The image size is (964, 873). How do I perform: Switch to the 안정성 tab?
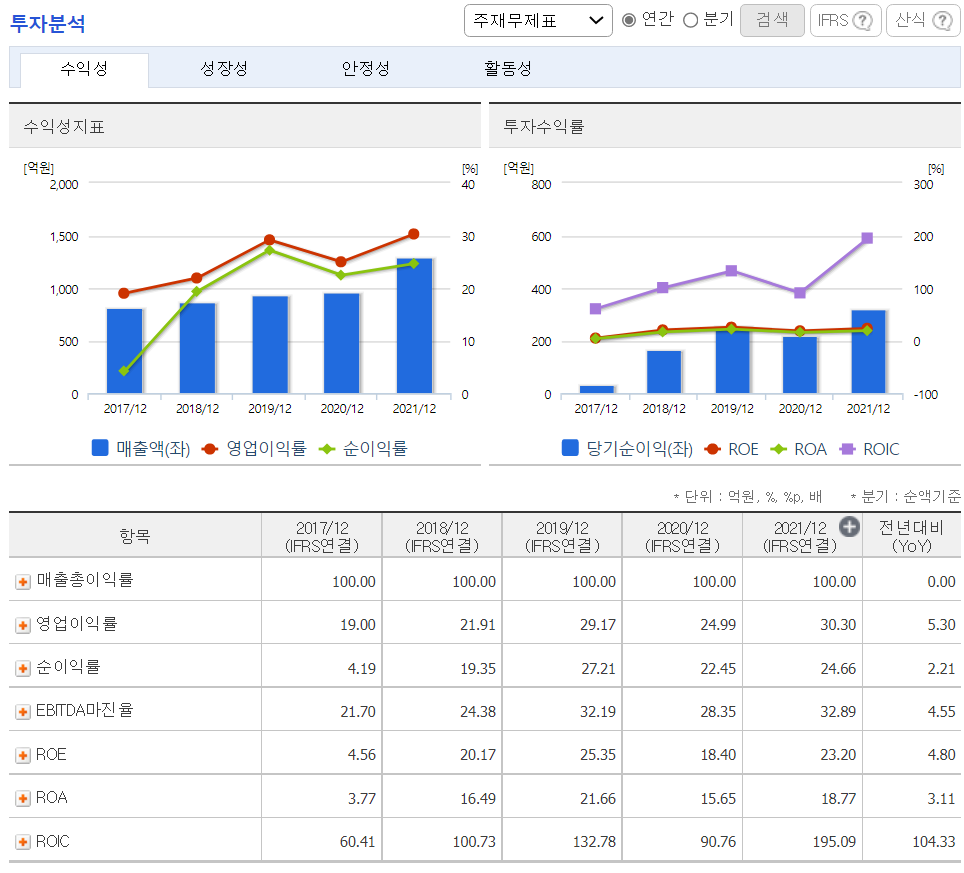click(x=366, y=69)
